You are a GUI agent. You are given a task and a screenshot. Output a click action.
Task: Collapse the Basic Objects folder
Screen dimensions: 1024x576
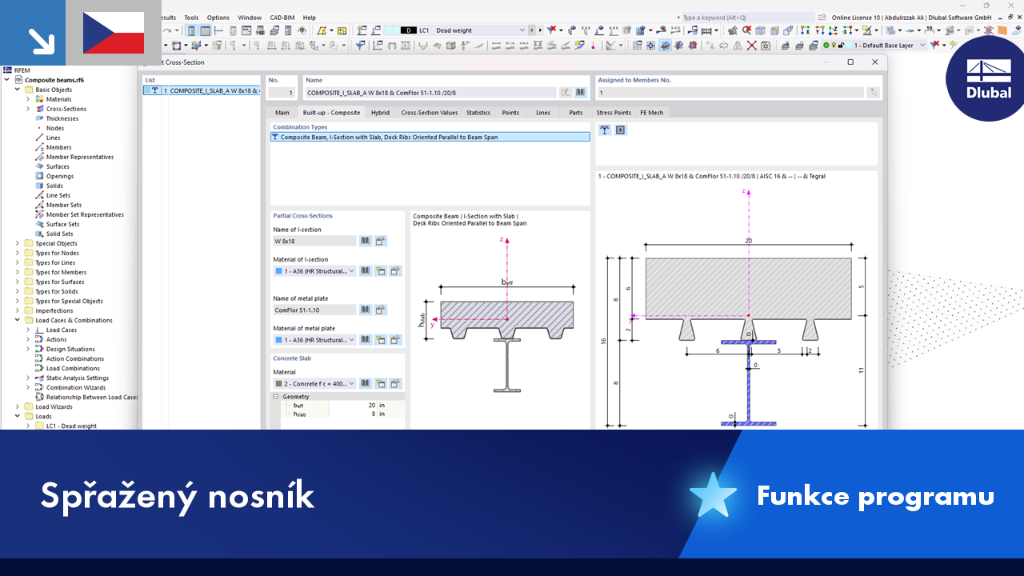18,89
